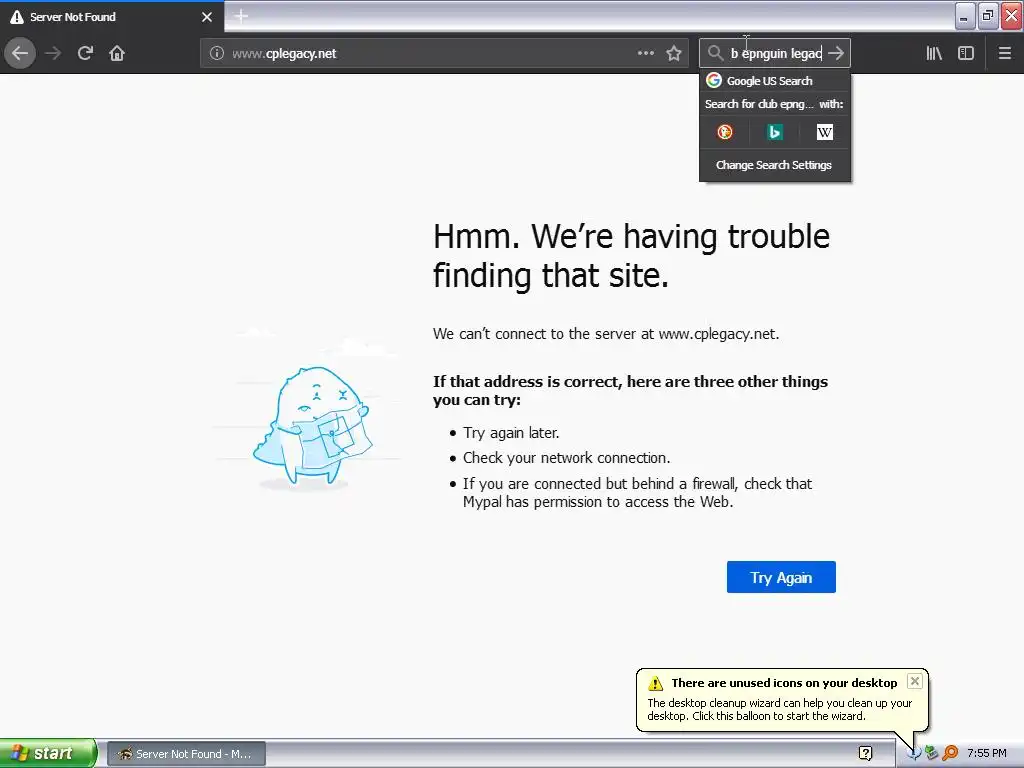1024x768 pixels.
Task: Close the unused icons balloon notification
Action: (x=915, y=681)
